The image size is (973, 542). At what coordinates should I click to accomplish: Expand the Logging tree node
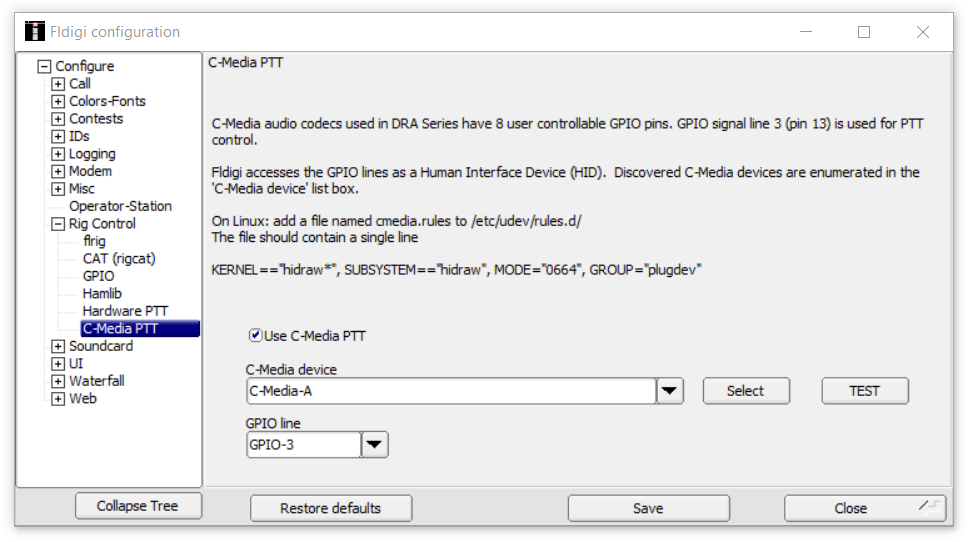pos(58,154)
